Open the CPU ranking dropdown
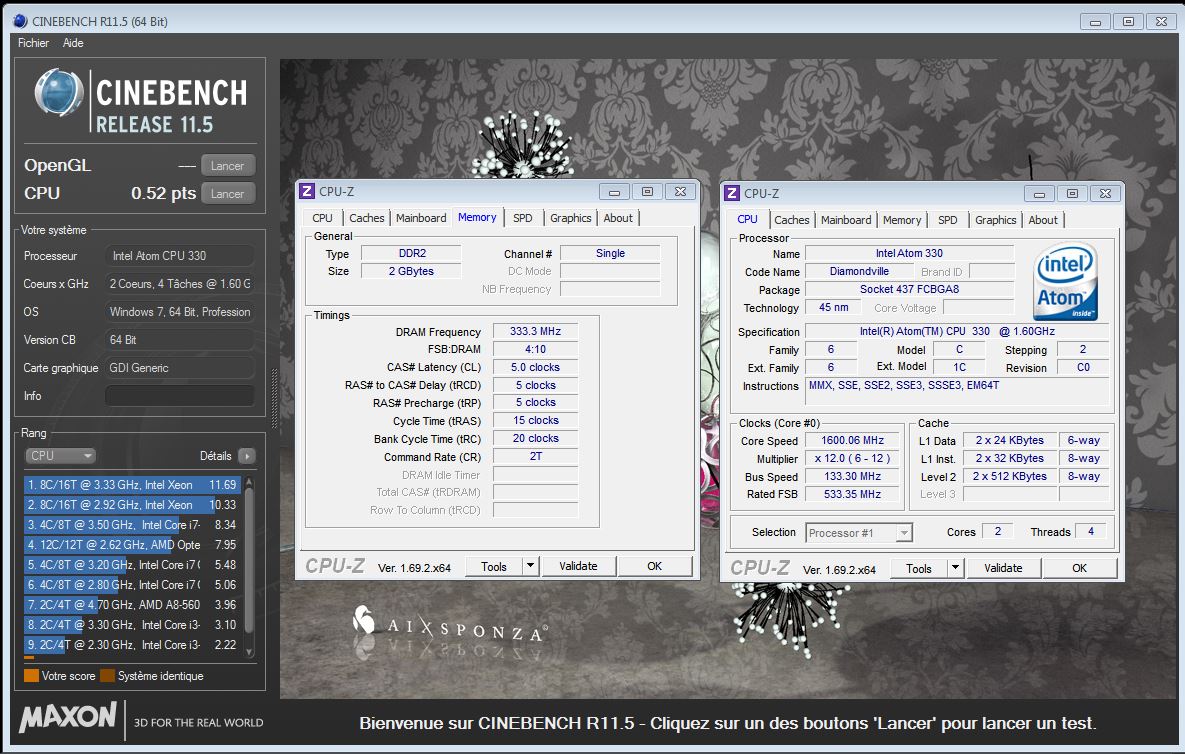This screenshot has height=754, width=1185. [x=60, y=456]
